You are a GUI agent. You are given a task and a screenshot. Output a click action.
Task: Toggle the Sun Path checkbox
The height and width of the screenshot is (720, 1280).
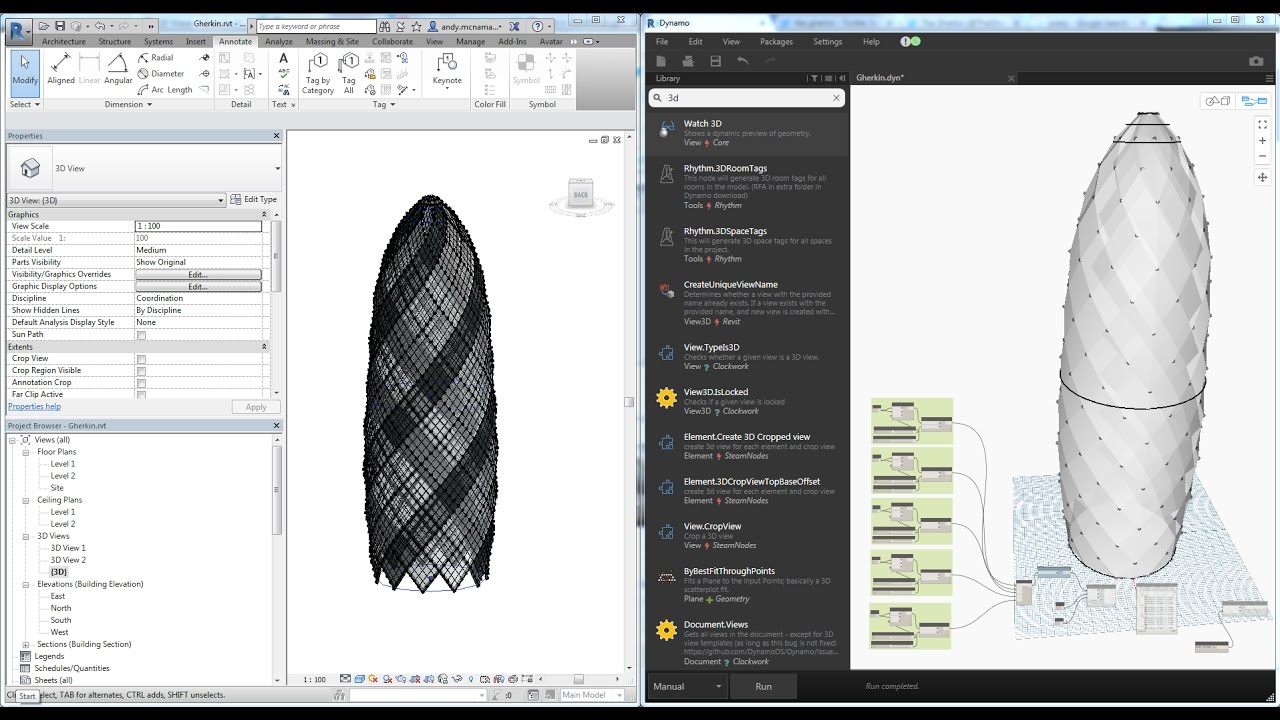141,335
